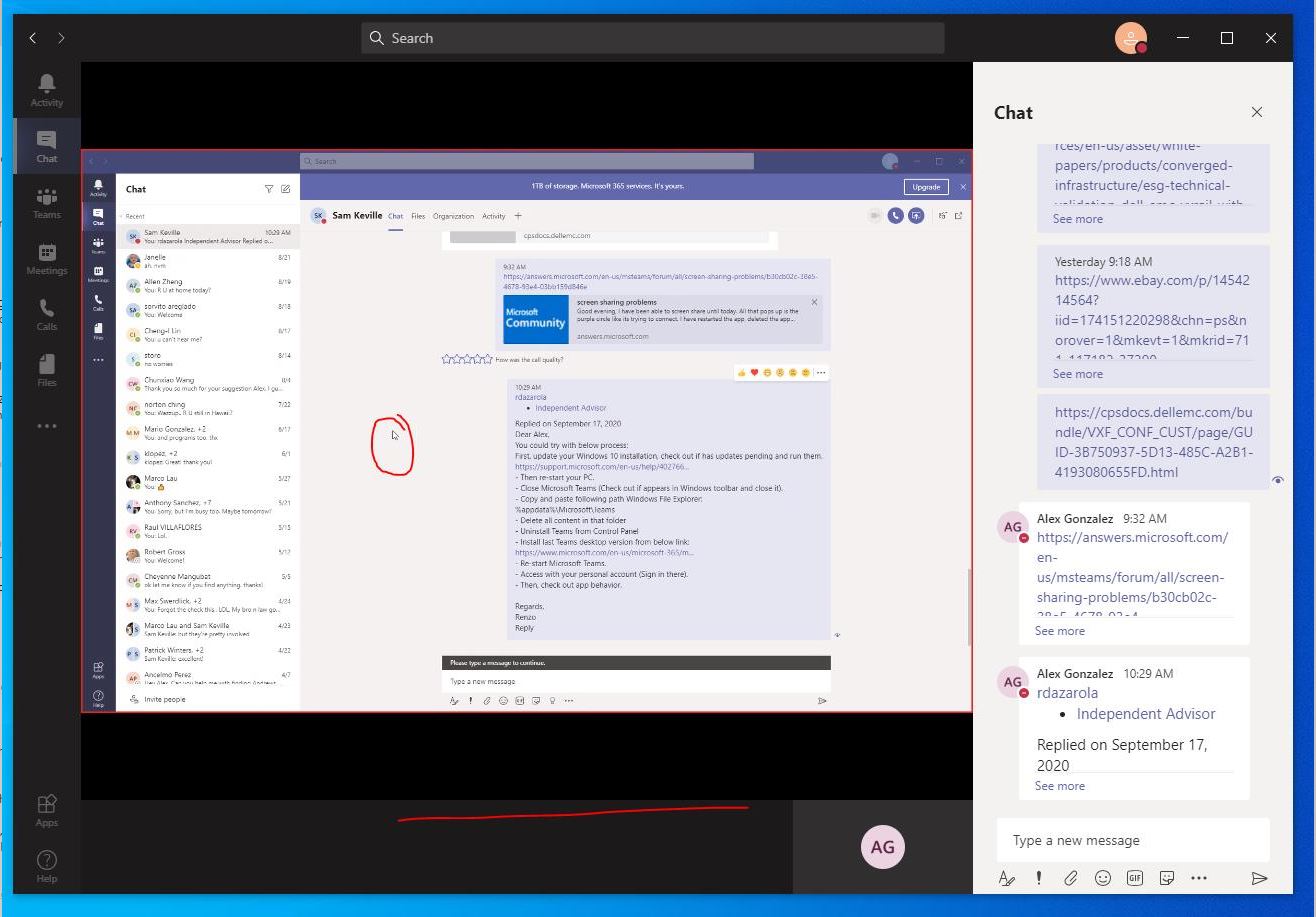Select Organization tab in the shared screen
Viewport: 1316px width, 917px height.
453,216
